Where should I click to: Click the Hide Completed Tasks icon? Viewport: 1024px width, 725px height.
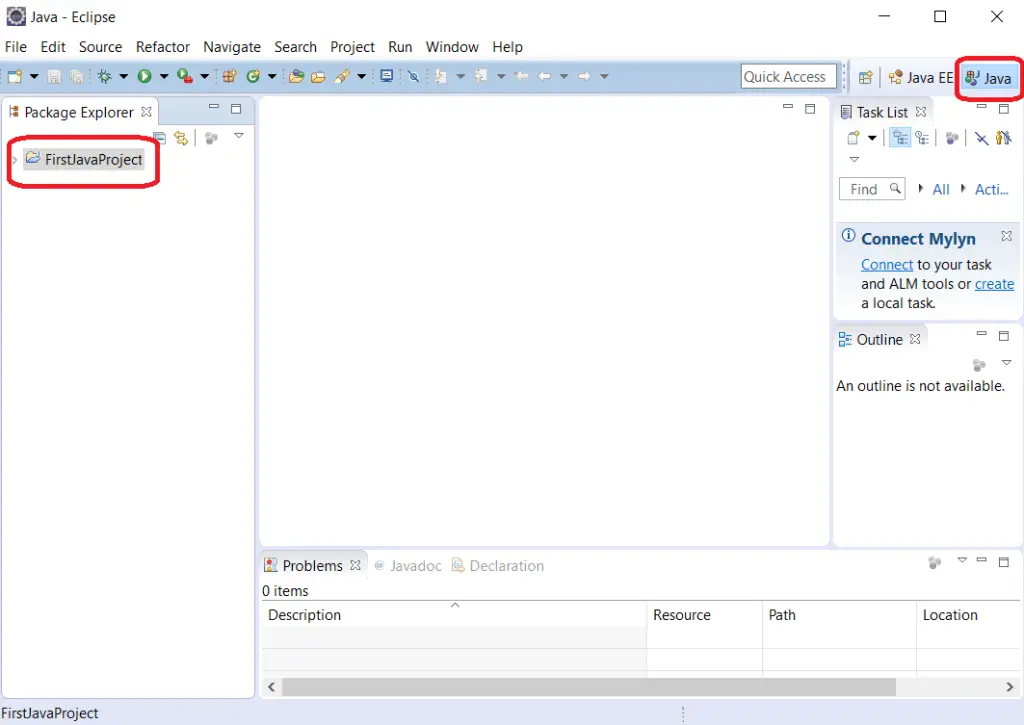[981, 138]
